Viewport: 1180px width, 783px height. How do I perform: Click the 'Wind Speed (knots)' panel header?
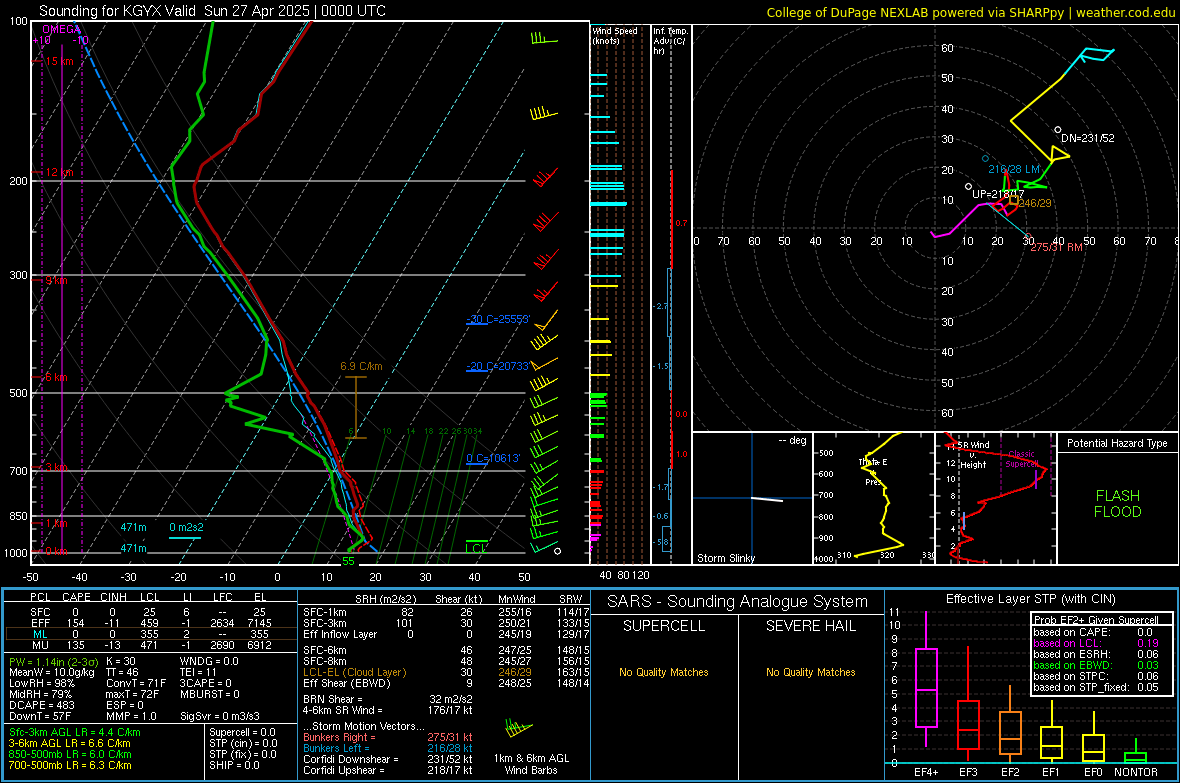coord(615,35)
